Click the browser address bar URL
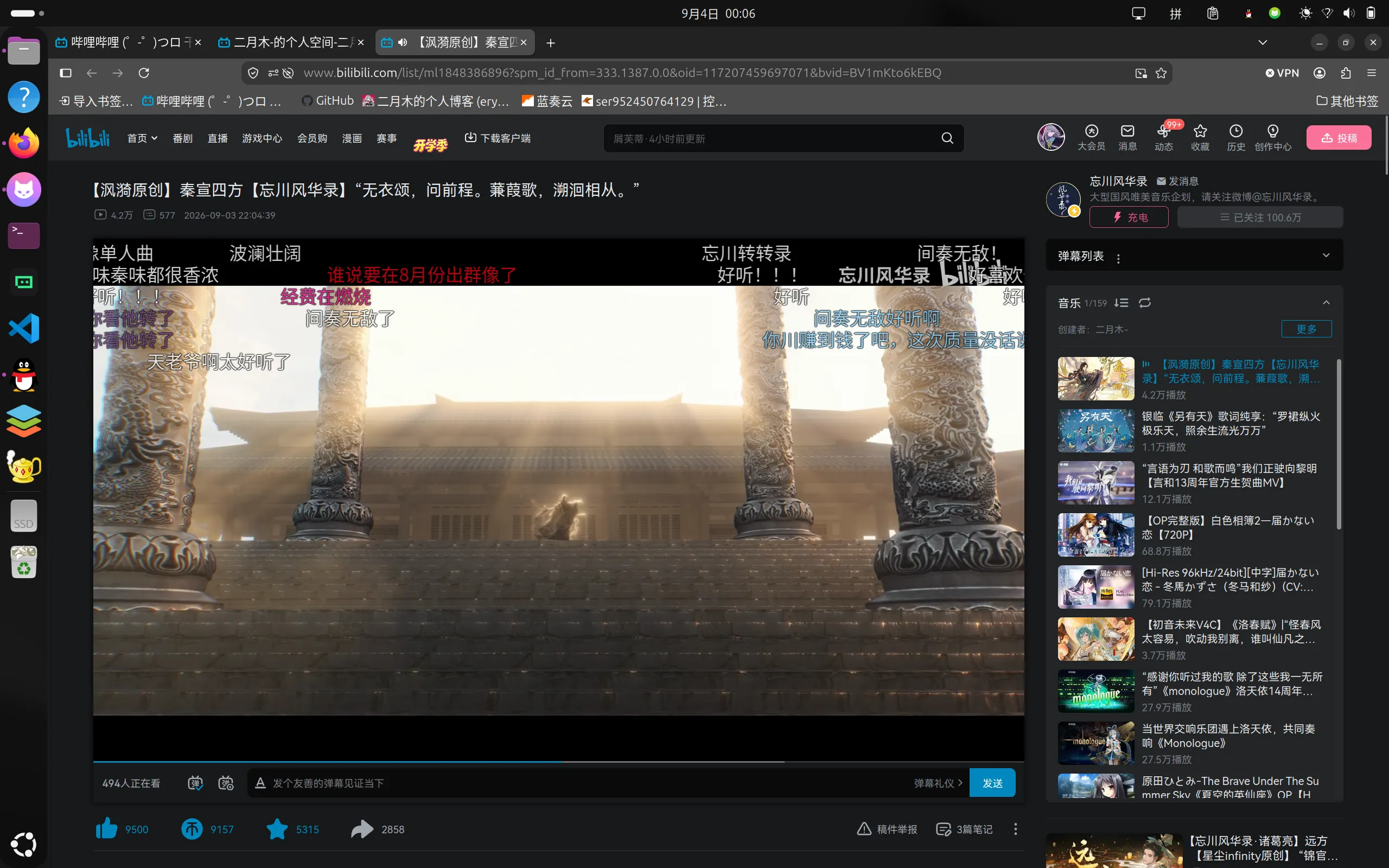The height and width of the screenshot is (868, 1389). pos(622,73)
